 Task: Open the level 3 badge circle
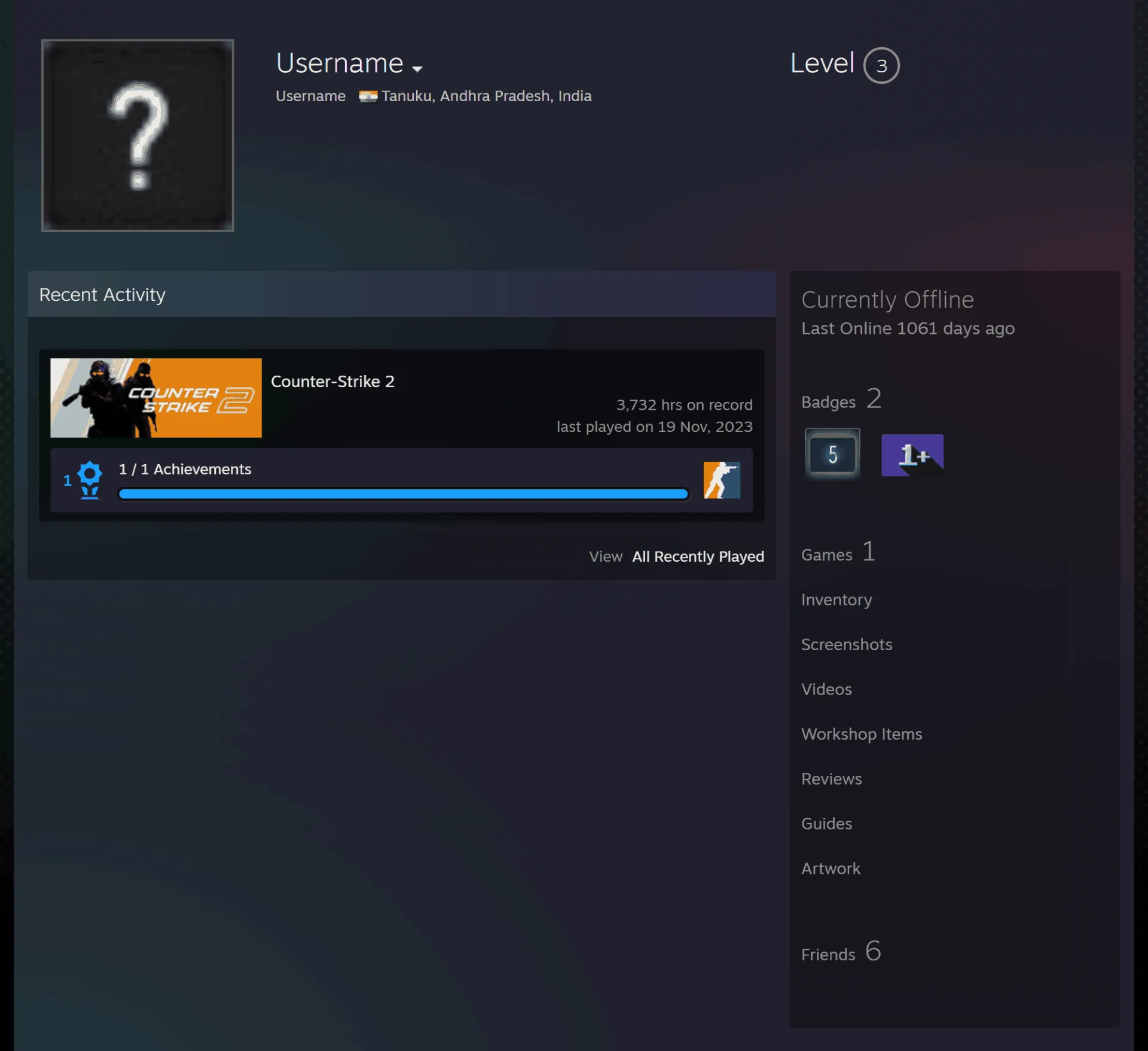pos(881,65)
